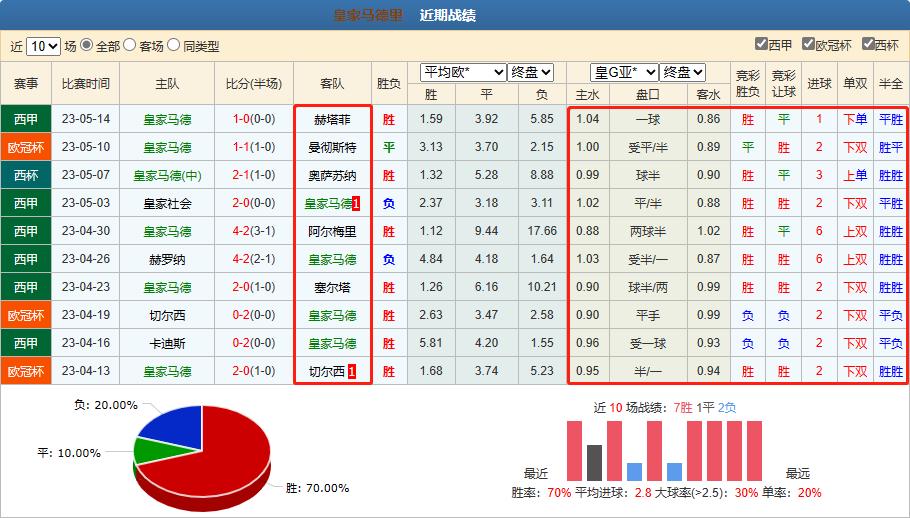
Task: Click home team 卡迪斯
Action: (x=167, y=343)
